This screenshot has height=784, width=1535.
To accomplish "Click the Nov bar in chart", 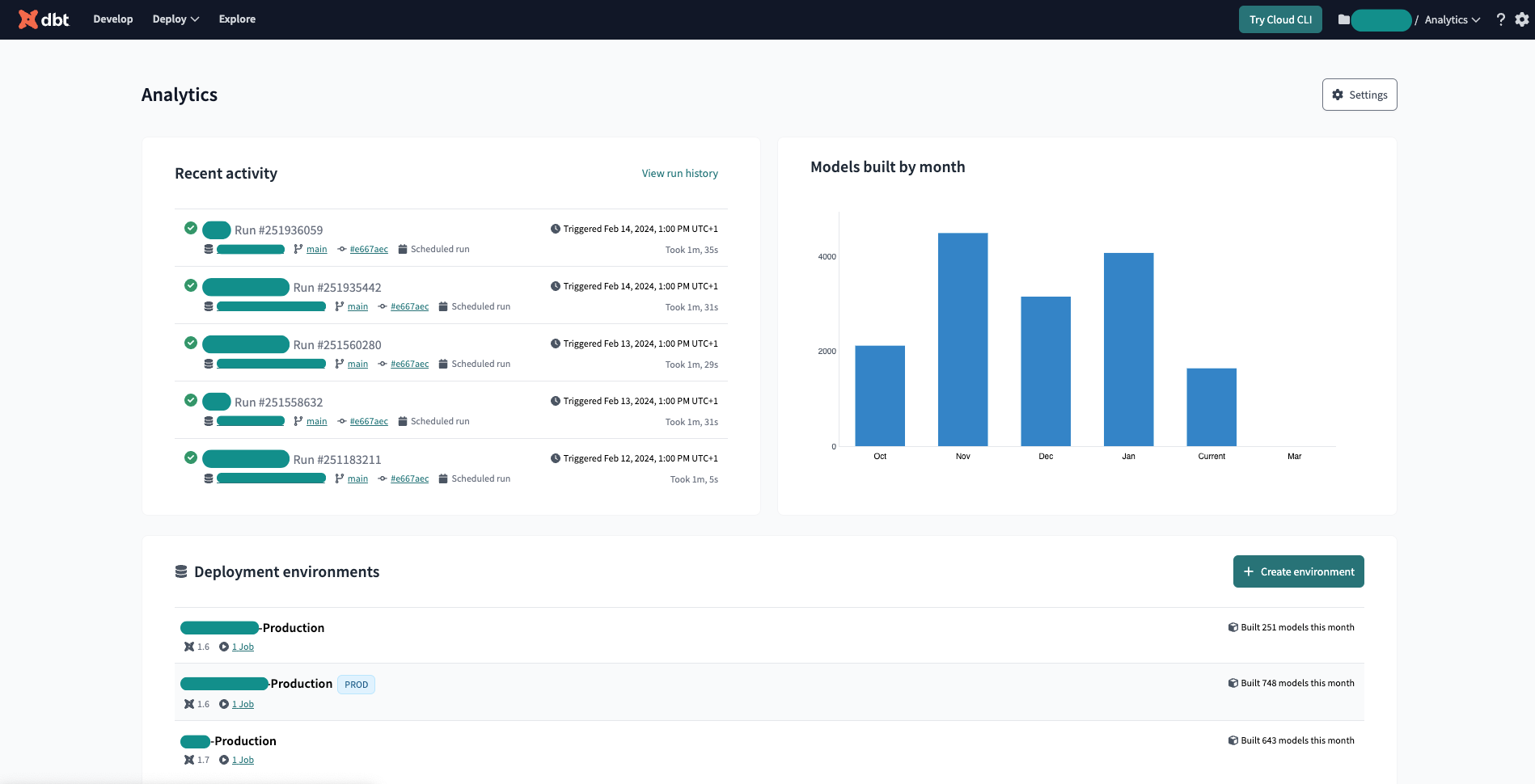I will [x=962, y=339].
